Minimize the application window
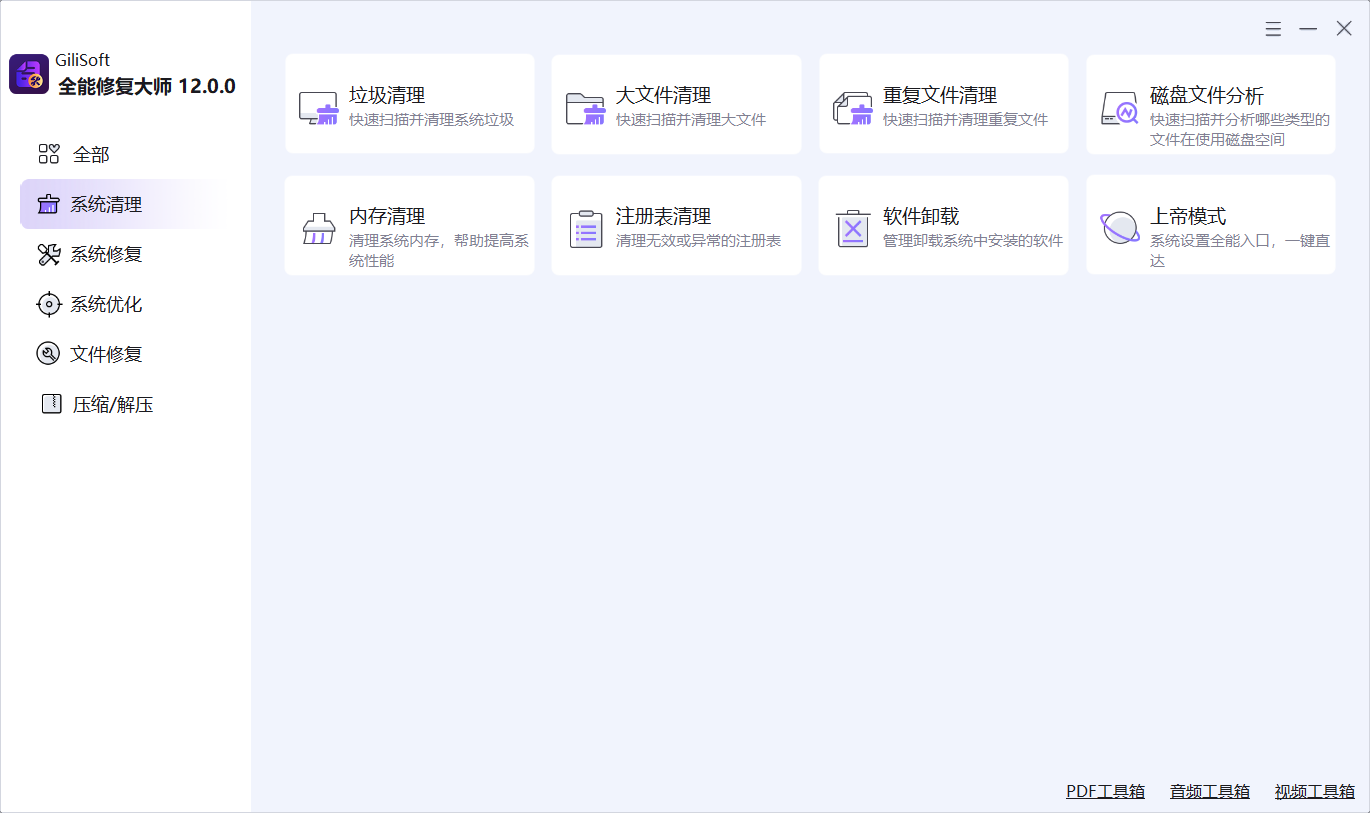The image size is (1370, 813). [1308, 29]
